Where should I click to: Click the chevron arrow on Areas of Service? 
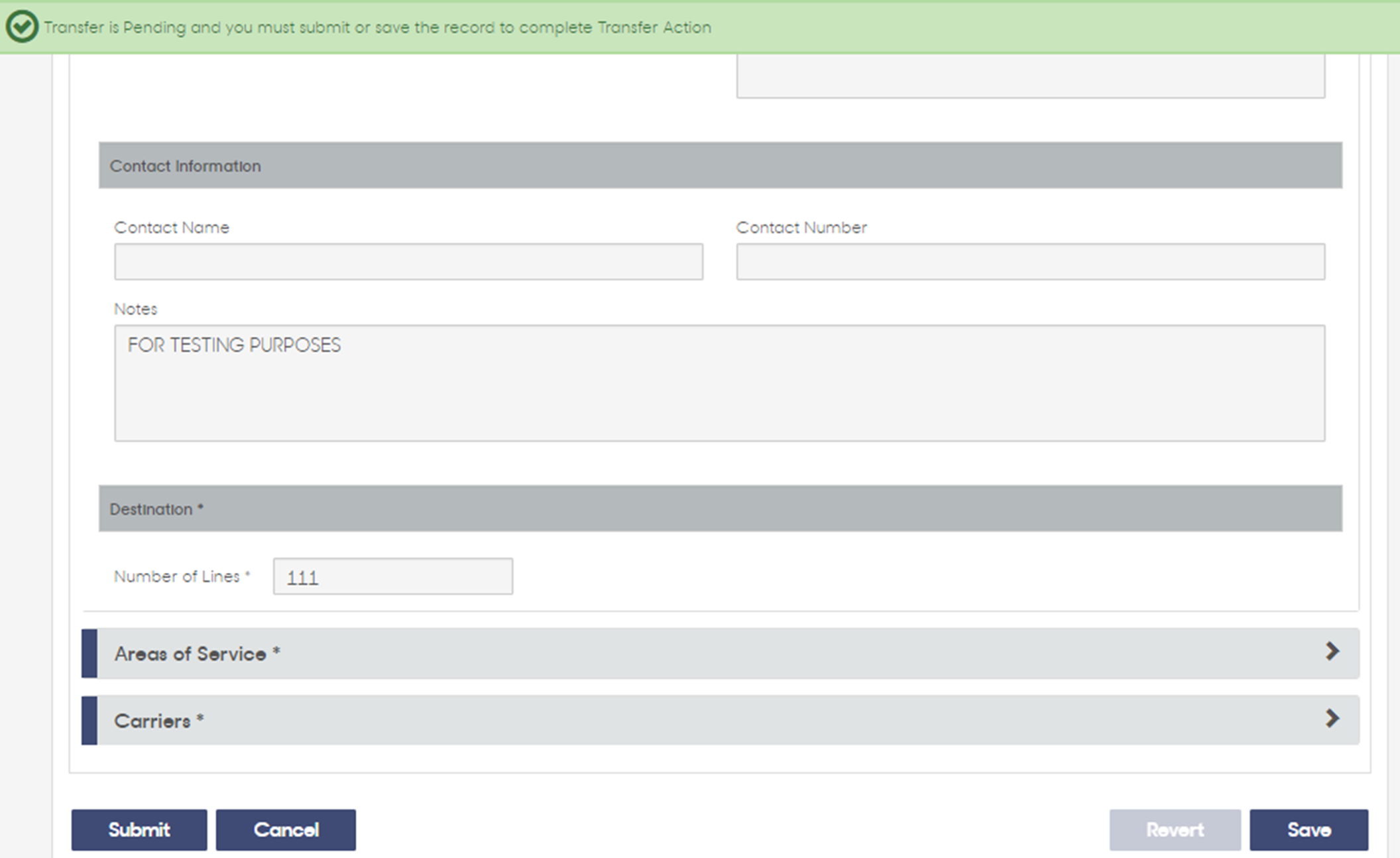(1332, 652)
